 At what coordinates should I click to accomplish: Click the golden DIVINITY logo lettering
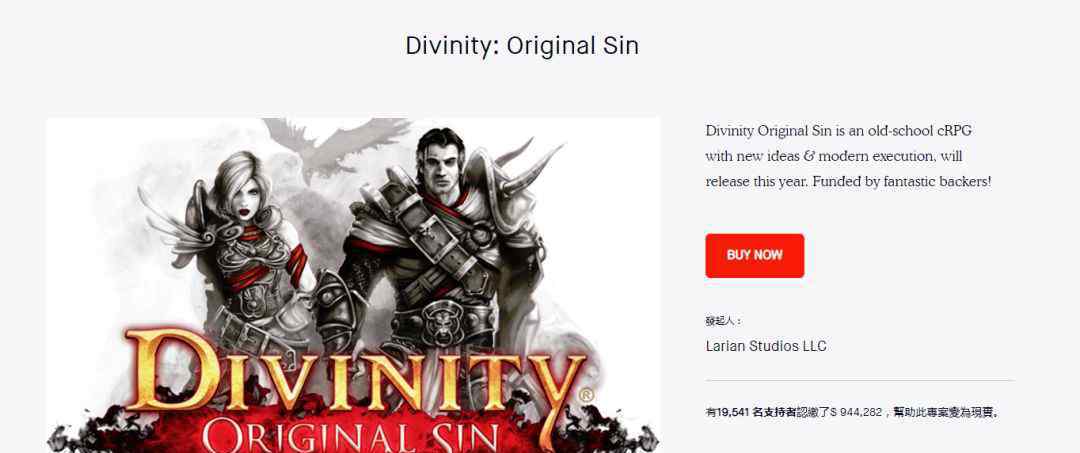356,372
